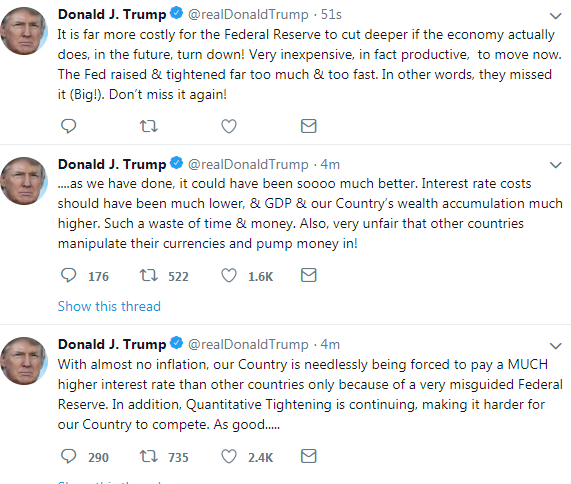The width and height of the screenshot is (571, 484).
Task: Reply to the tweet with 176 replies
Action: (68, 275)
